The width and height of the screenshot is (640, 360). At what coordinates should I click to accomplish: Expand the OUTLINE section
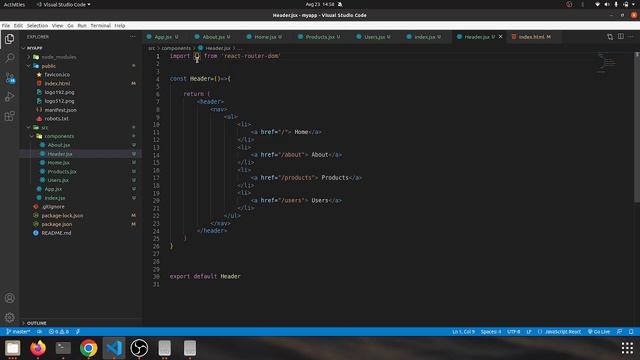click(x=36, y=323)
